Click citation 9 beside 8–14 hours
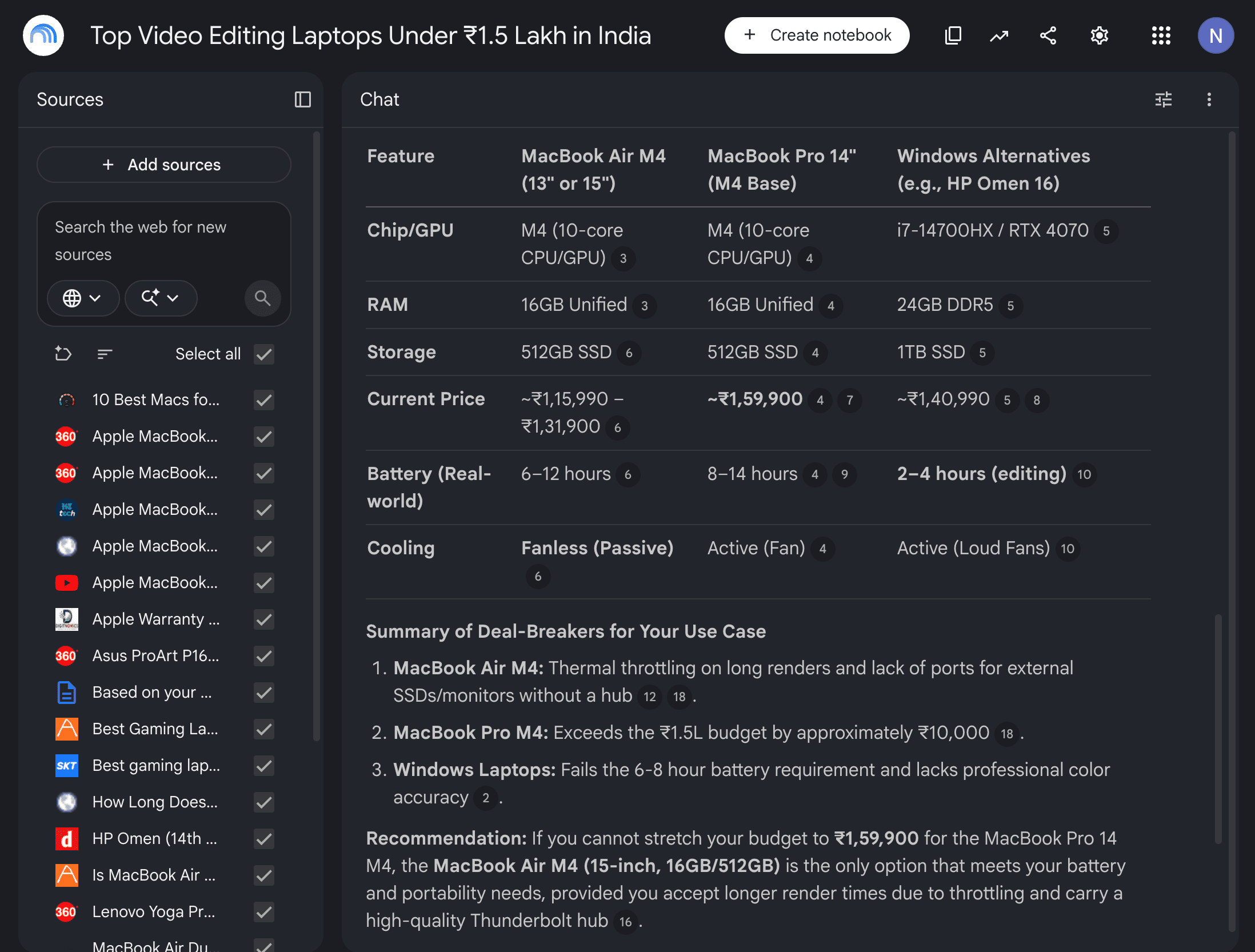The width and height of the screenshot is (1255, 952). coord(845,474)
